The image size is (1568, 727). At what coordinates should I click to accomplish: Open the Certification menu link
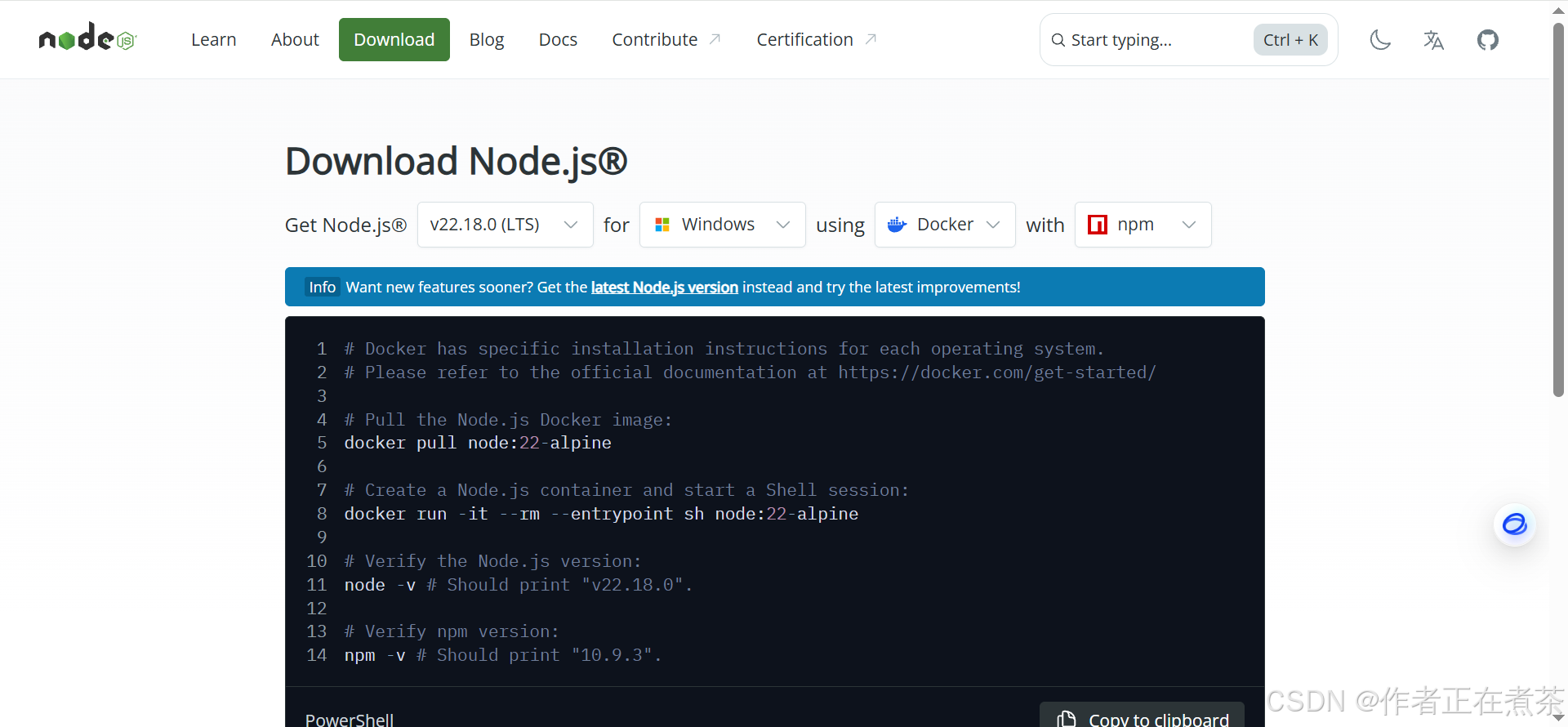pyautogui.click(x=816, y=39)
